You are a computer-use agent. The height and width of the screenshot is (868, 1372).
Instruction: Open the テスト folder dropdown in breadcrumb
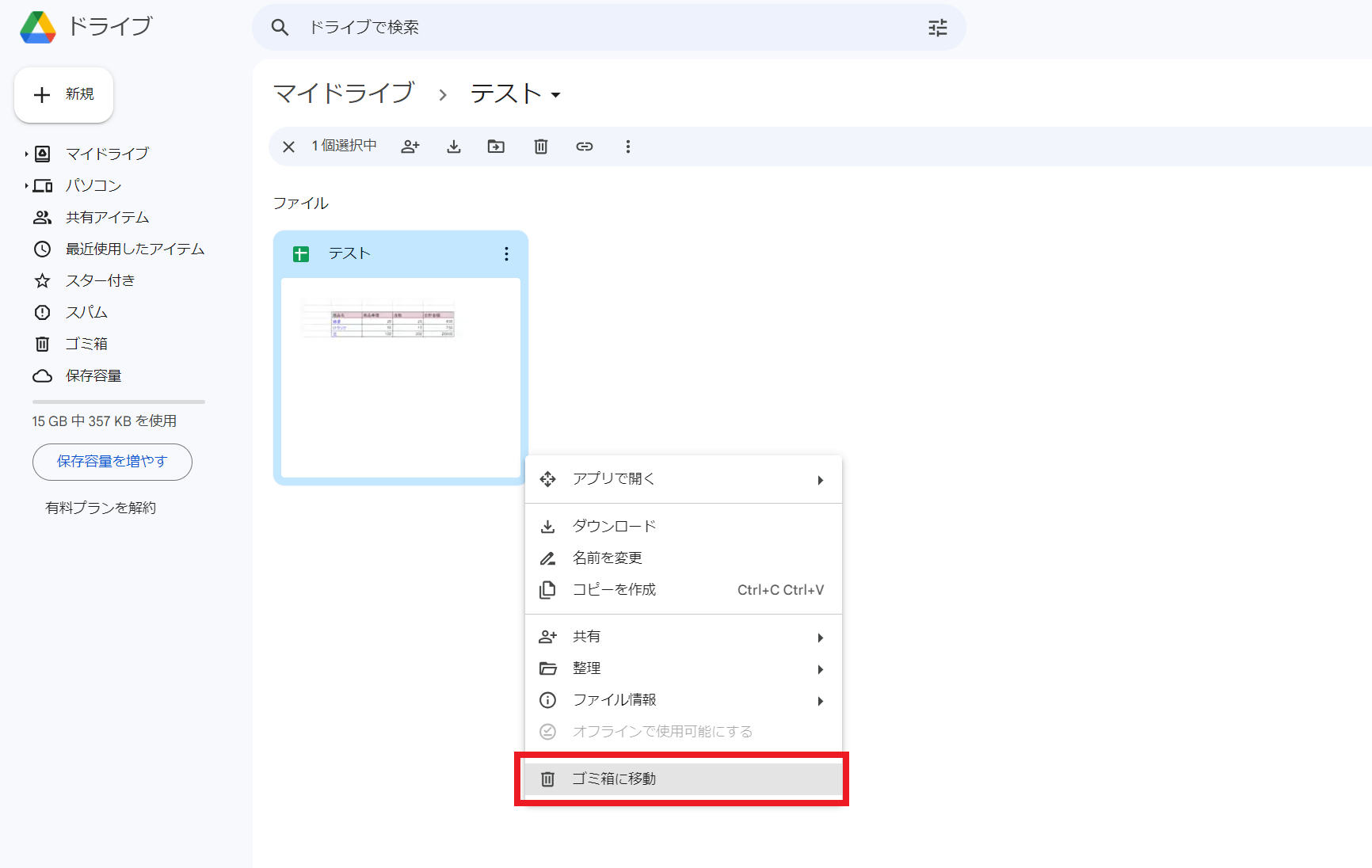pos(556,95)
